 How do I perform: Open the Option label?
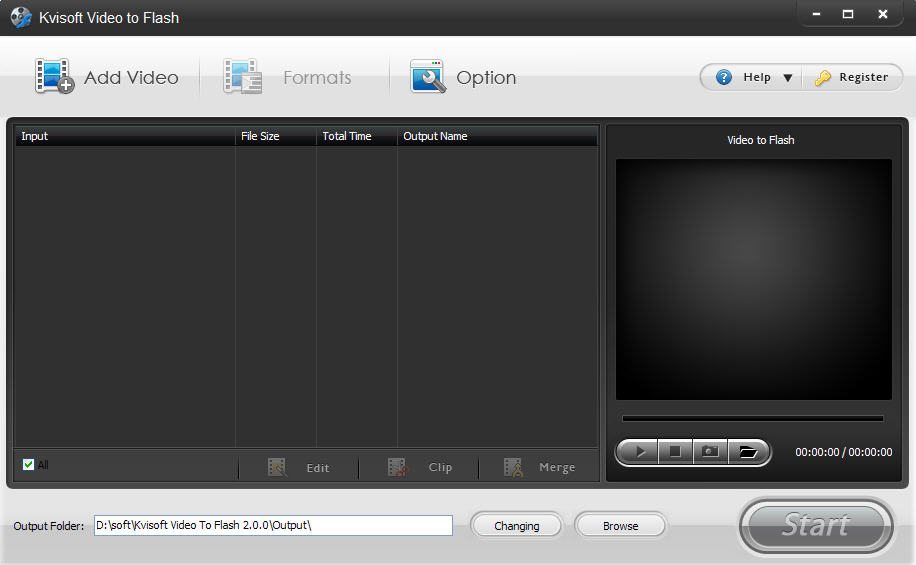(x=486, y=78)
